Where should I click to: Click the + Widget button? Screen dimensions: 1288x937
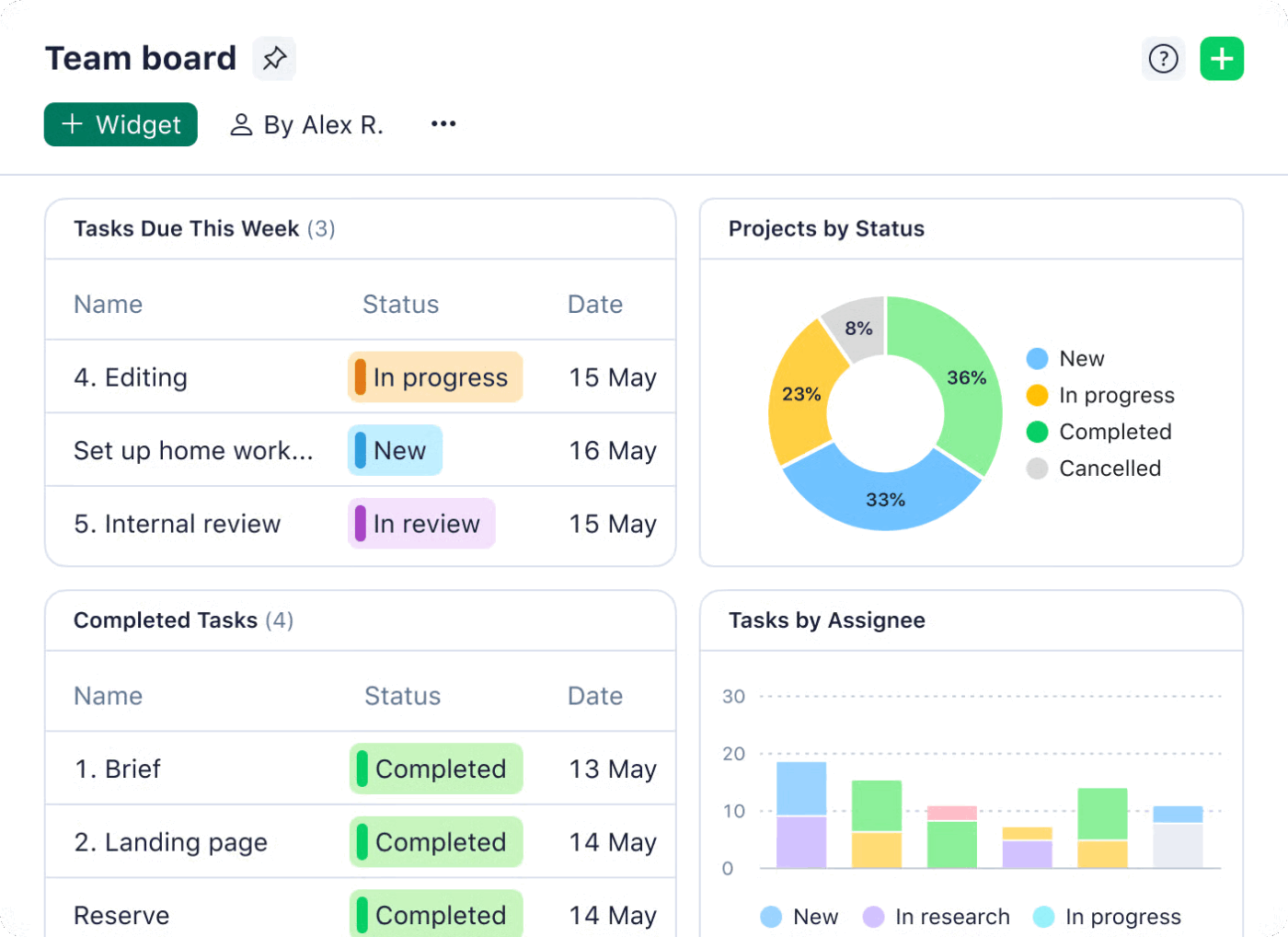coord(121,124)
